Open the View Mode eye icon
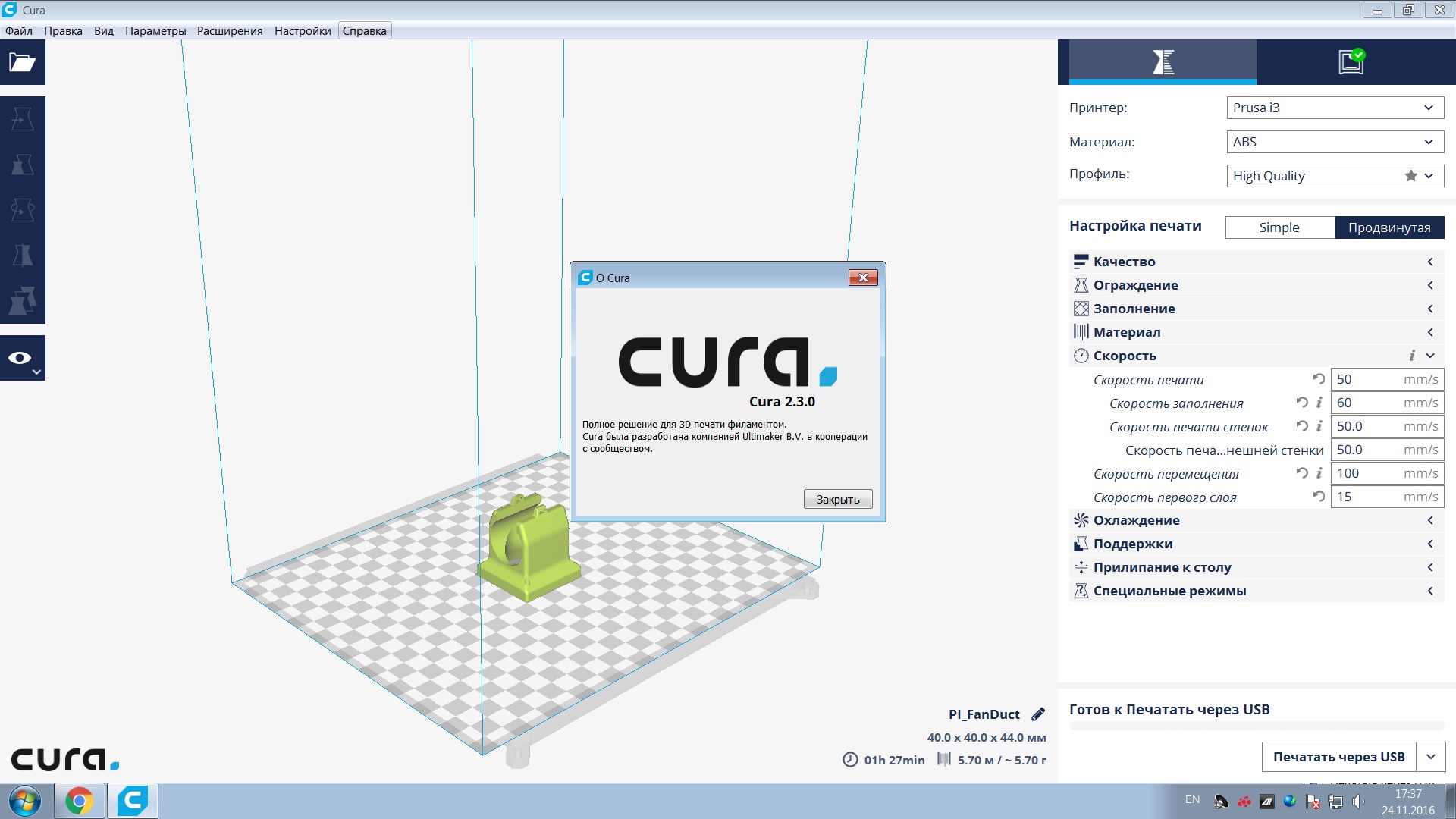 click(x=22, y=358)
